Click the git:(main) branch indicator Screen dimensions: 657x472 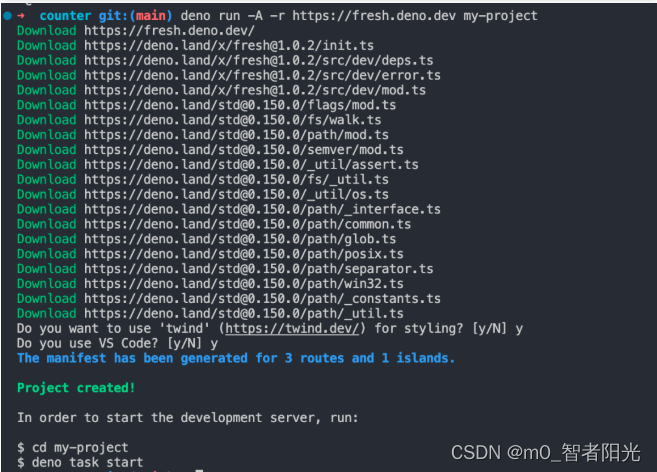135,16
